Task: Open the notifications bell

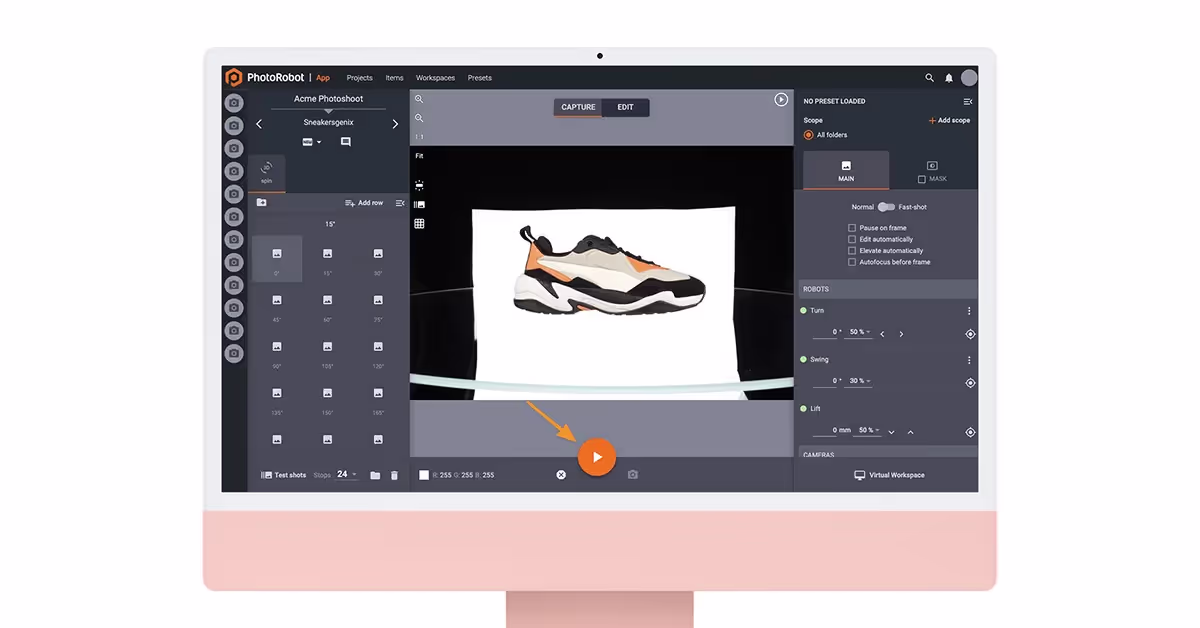Action: click(949, 78)
